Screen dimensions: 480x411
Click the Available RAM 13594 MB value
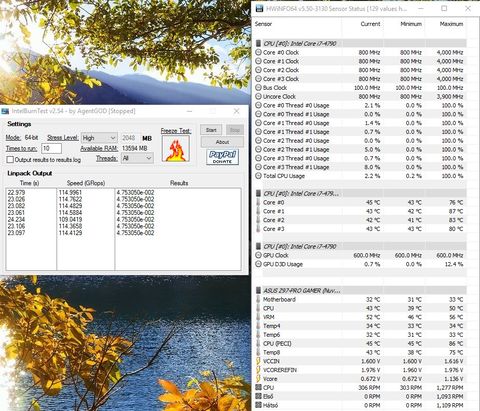[135, 148]
